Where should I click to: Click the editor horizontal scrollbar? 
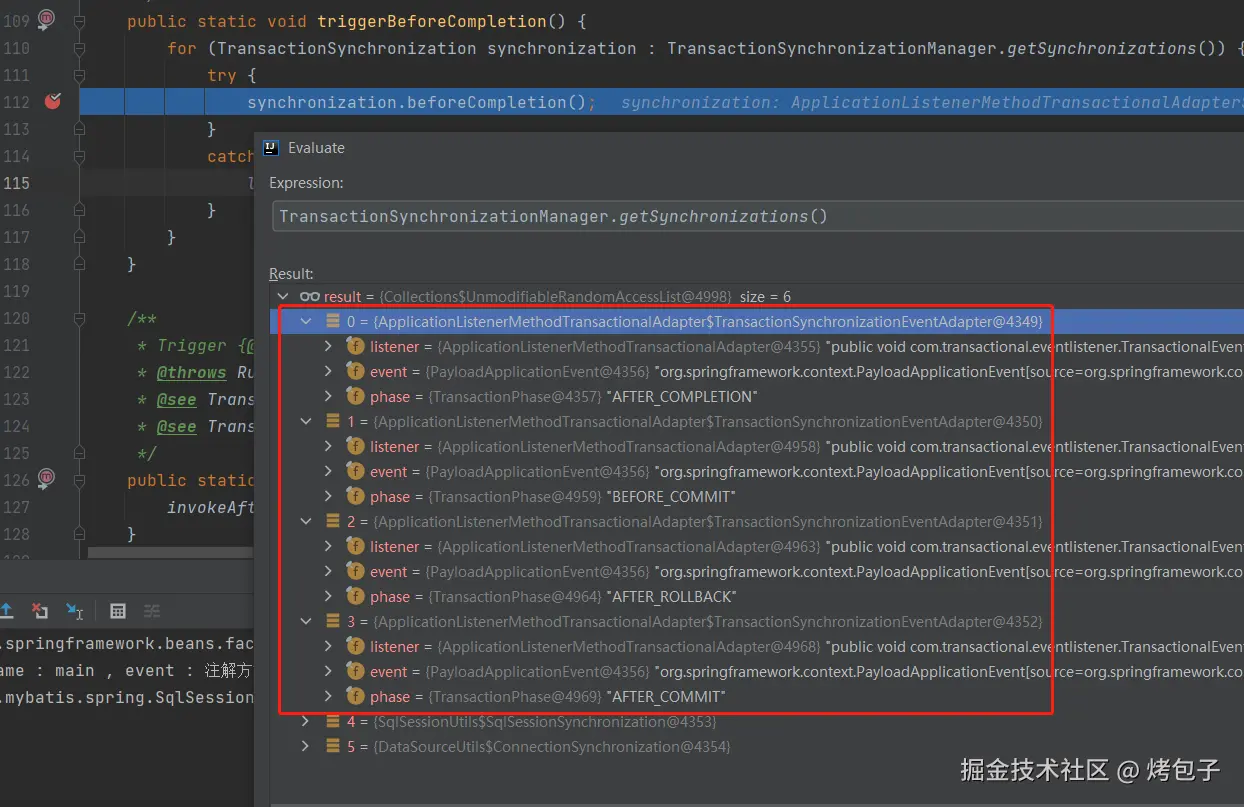click(x=171, y=552)
